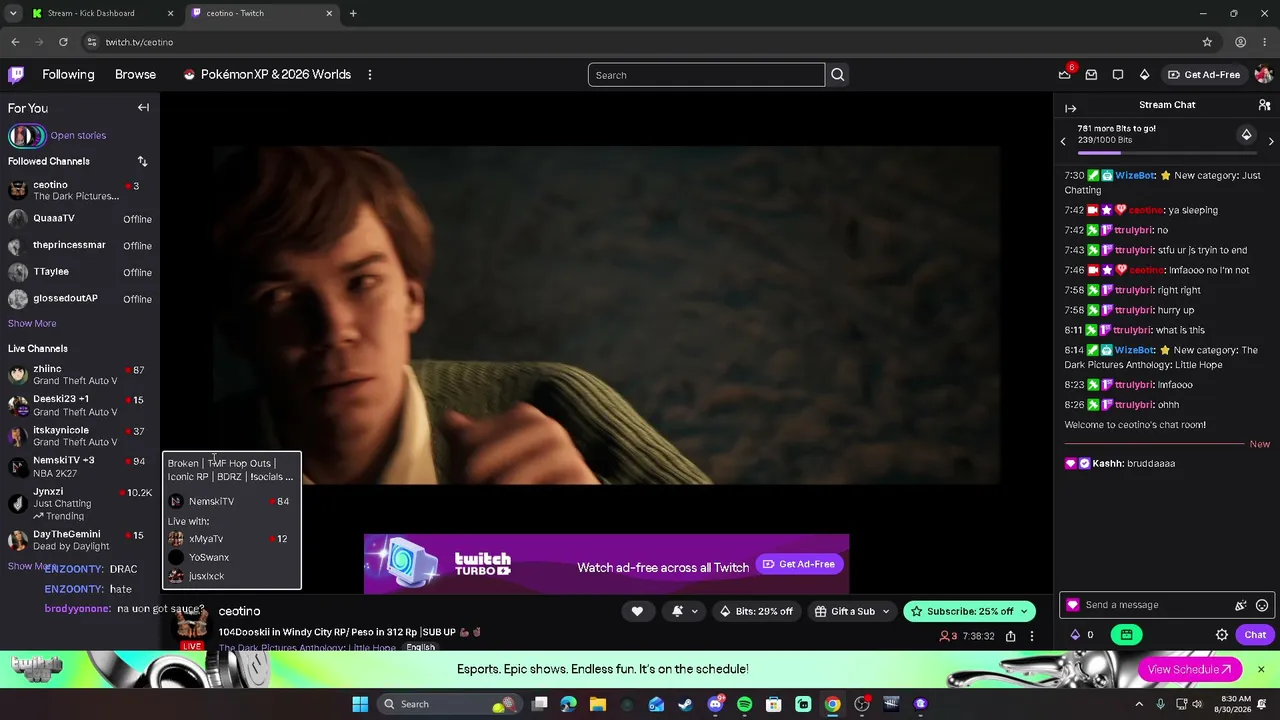
Task: Open the whispers speech bubble icon
Action: [x=1118, y=74]
